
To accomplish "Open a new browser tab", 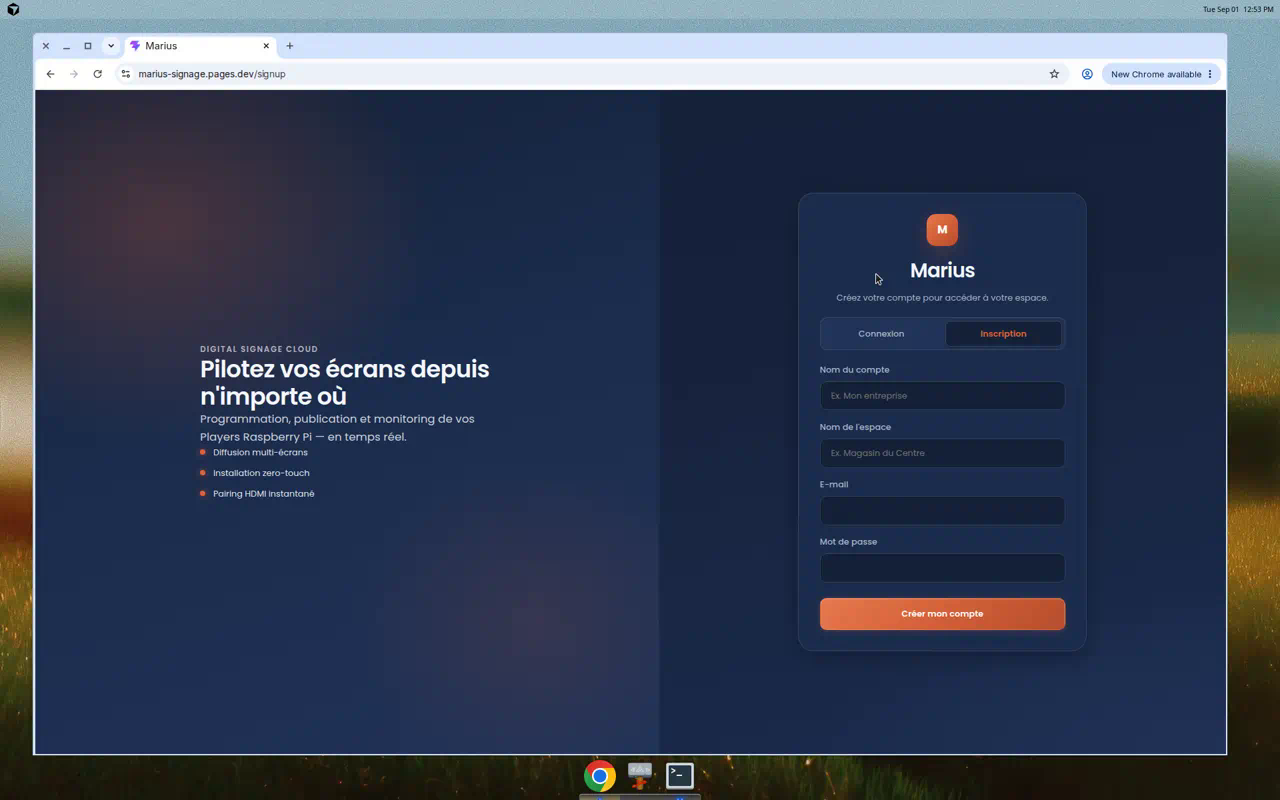I will [290, 46].
